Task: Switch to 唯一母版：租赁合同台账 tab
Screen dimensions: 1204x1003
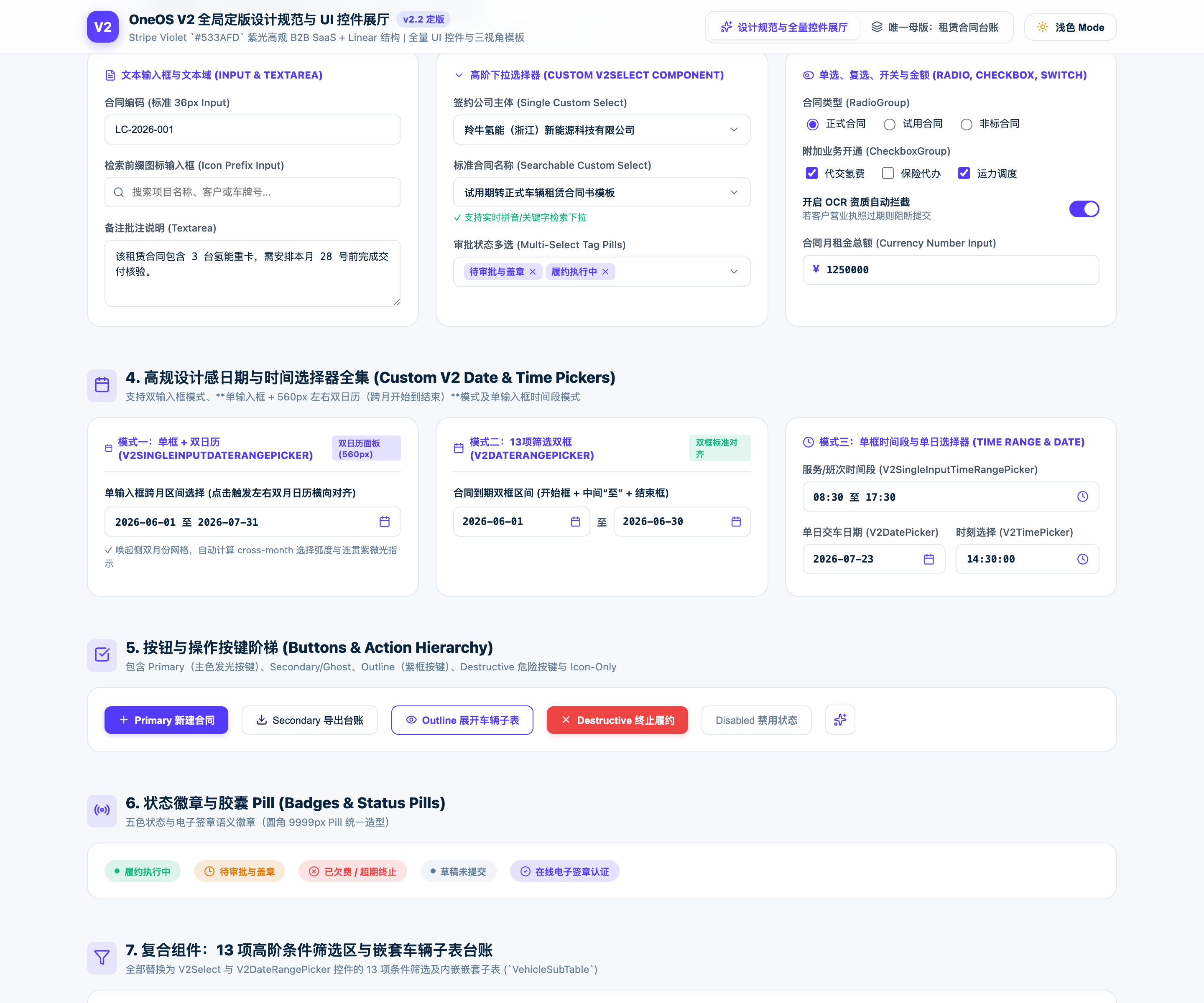Action: pyautogui.click(x=935, y=27)
